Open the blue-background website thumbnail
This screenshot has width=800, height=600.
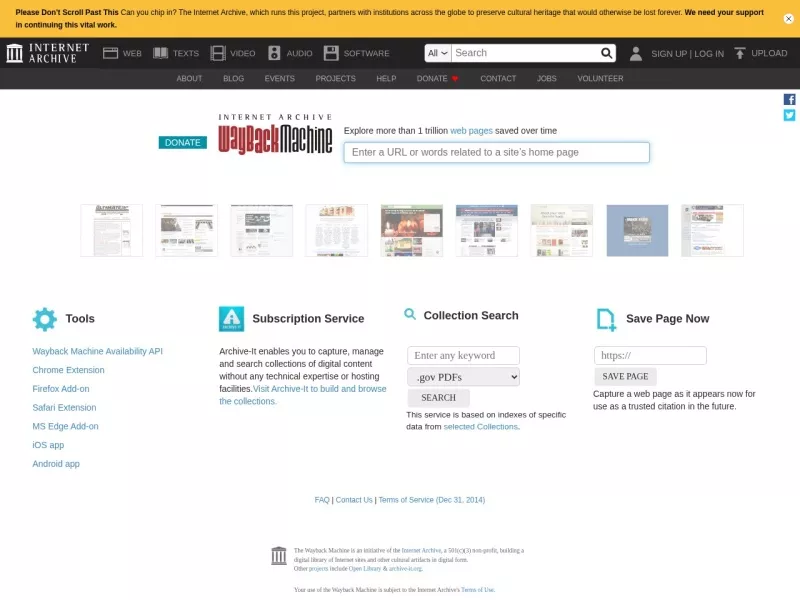[637, 231]
